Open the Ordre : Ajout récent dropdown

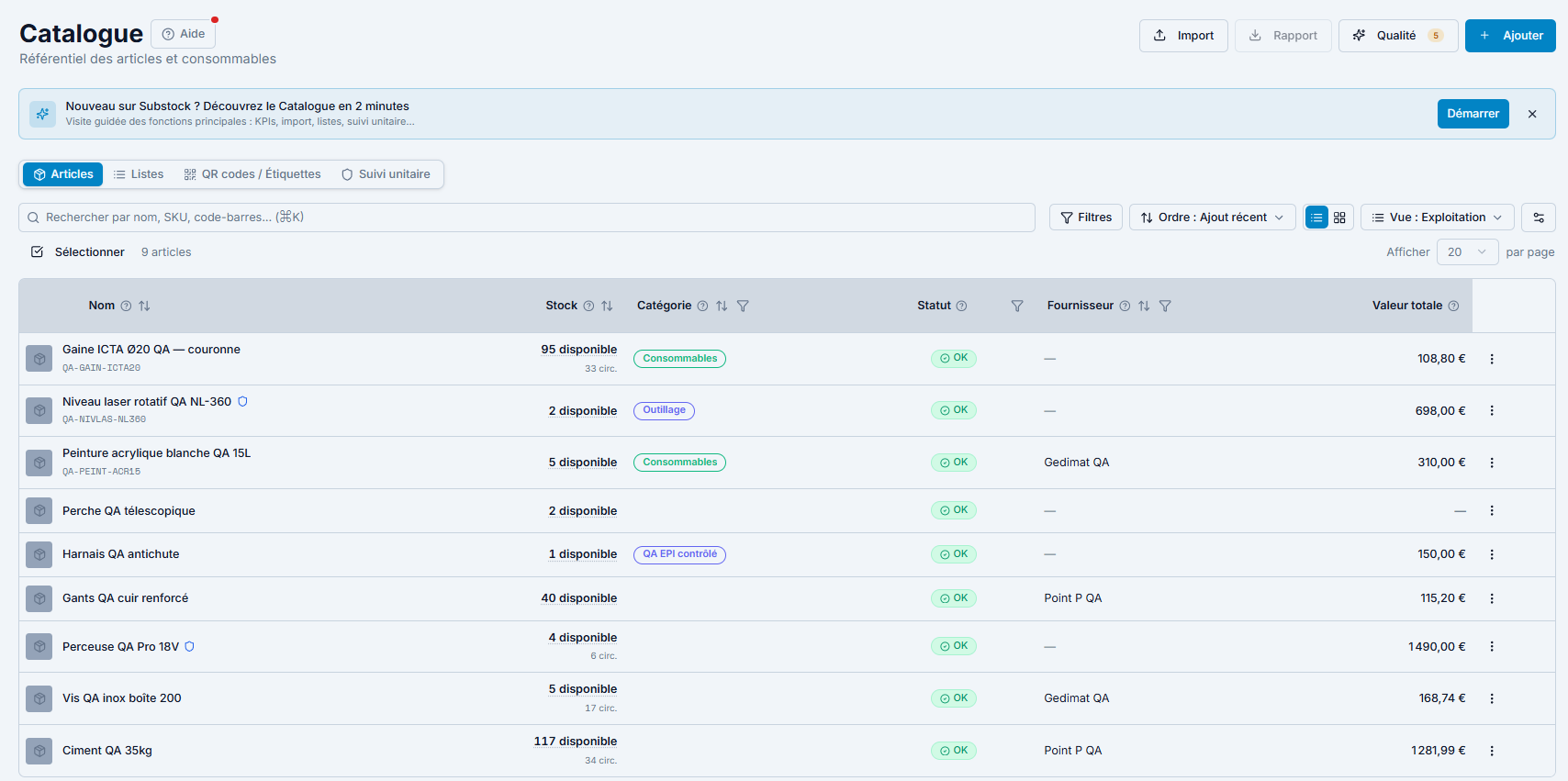point(1212,218)
